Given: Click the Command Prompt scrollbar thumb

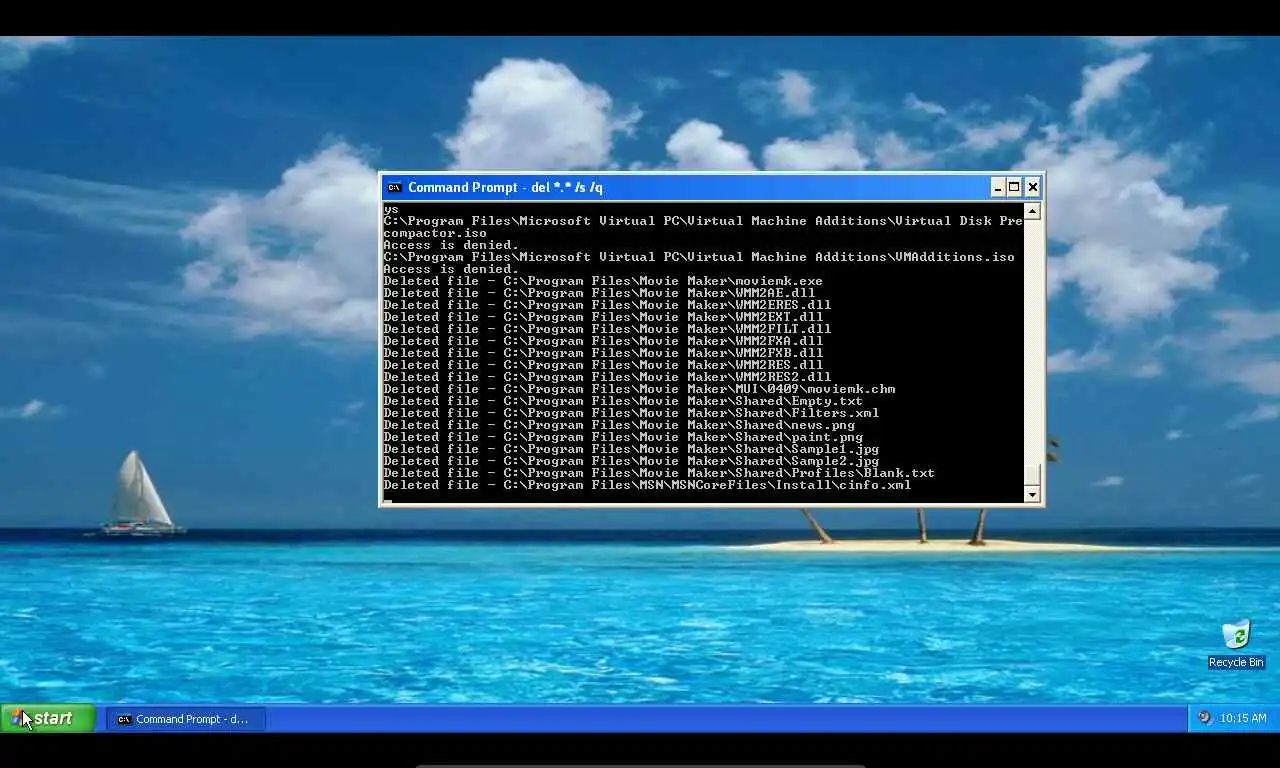Looking at the screenshot, I should click(x=1032, y=475).
